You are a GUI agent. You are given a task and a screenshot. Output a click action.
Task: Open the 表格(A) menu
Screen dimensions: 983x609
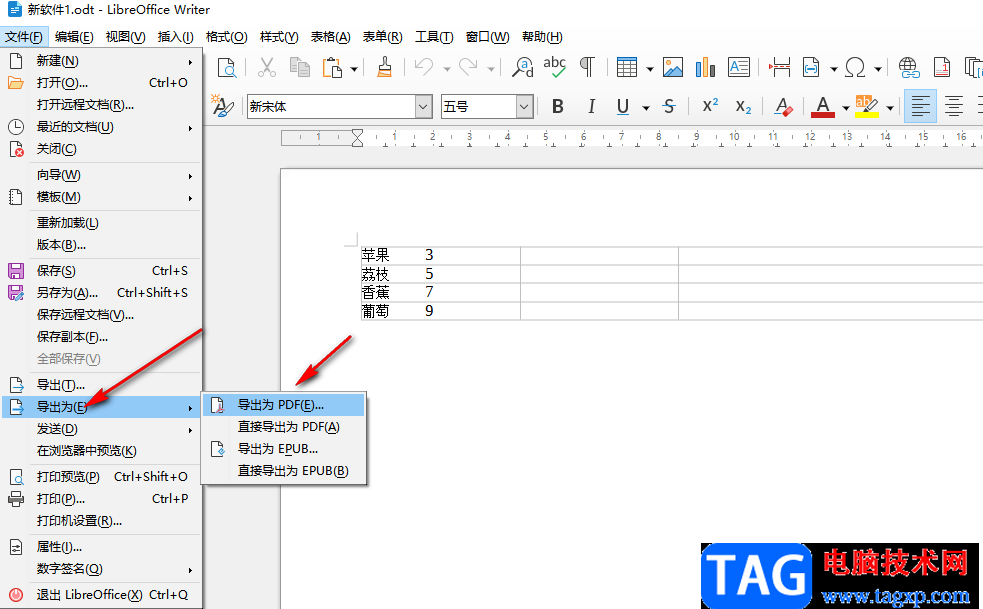(330, 37)
